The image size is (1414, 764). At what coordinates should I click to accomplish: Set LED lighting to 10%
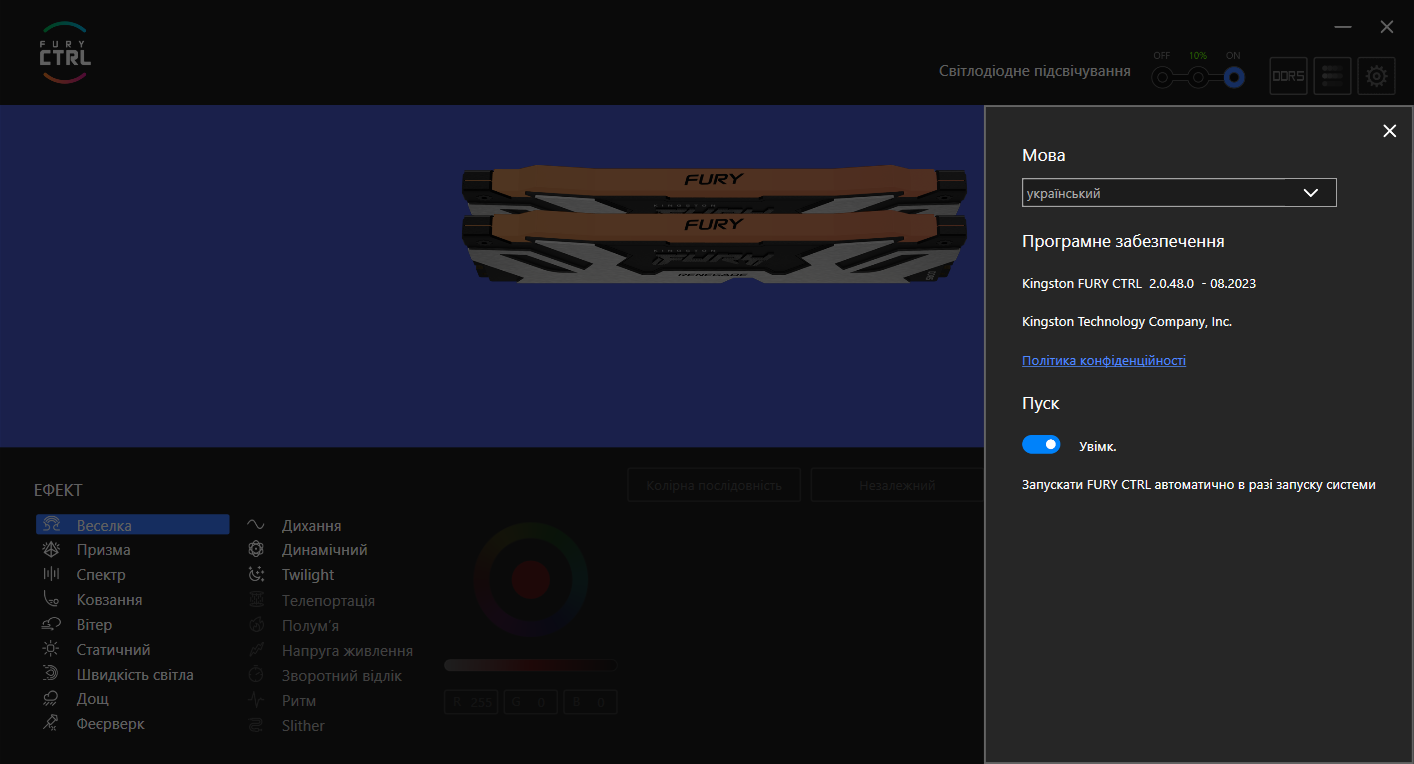click(1198, 77)
